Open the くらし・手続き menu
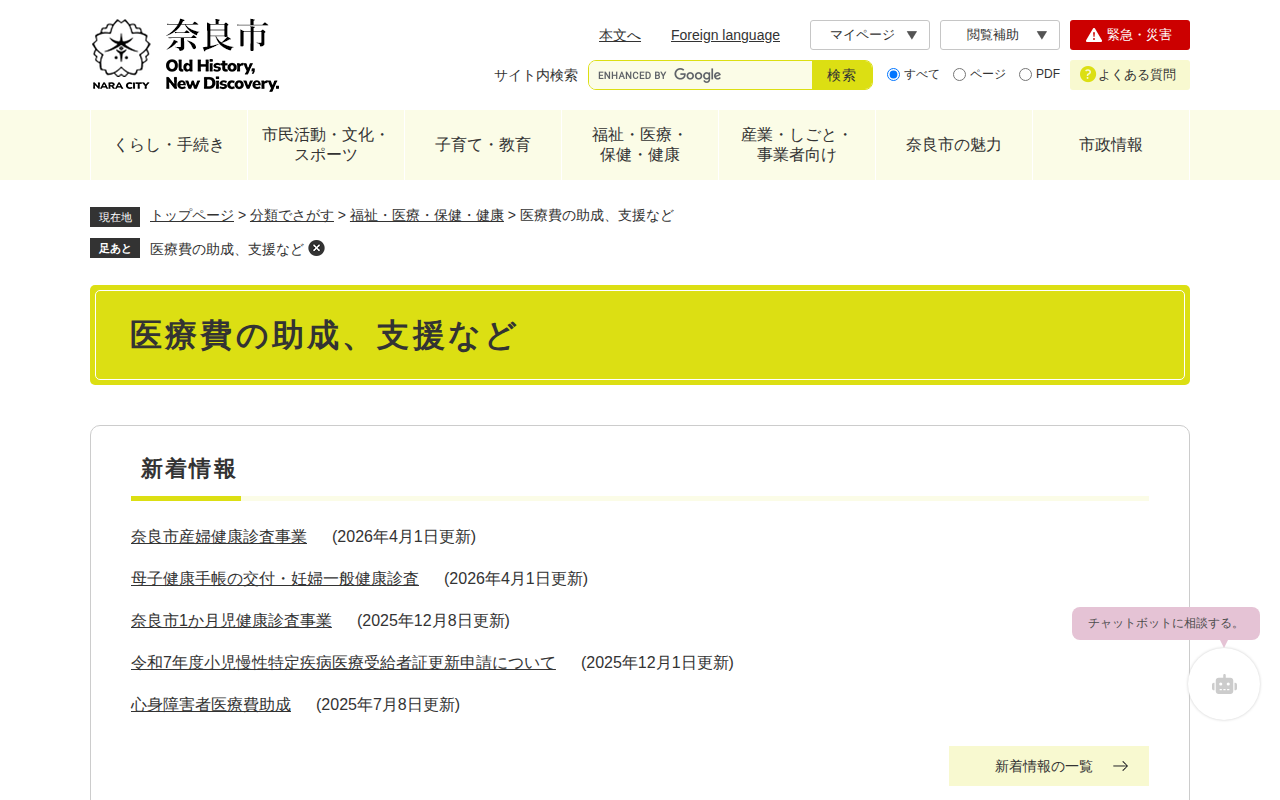Viewport: 1280px width, 800px height. [x=169, y=145]
